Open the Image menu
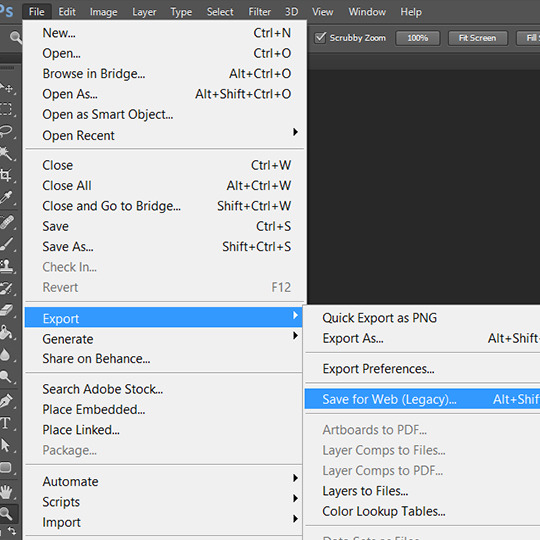This screenshot has height=540, width=540. pos(103,12)
